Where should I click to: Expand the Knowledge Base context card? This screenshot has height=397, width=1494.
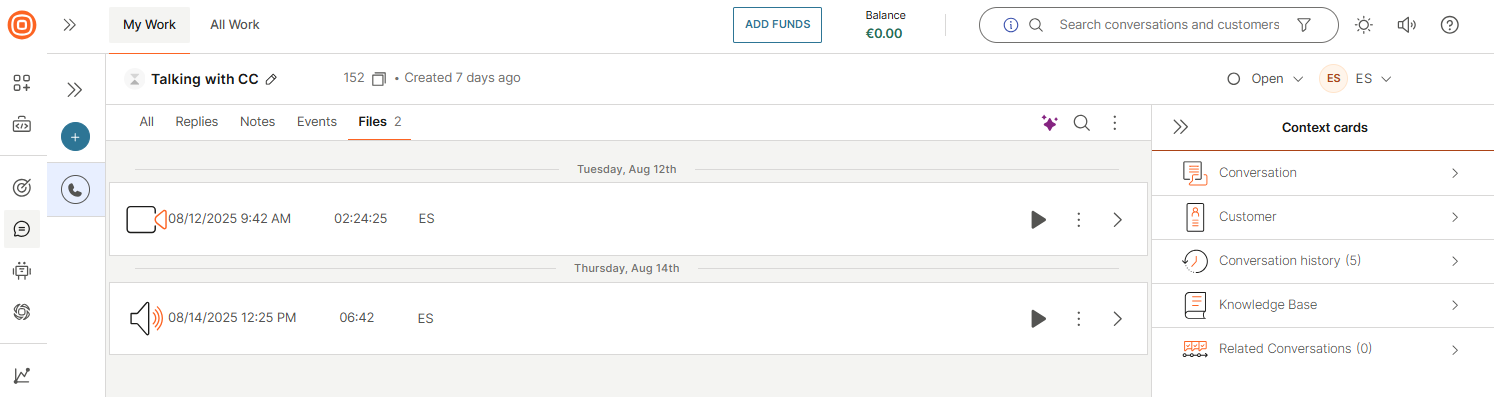1322,305
